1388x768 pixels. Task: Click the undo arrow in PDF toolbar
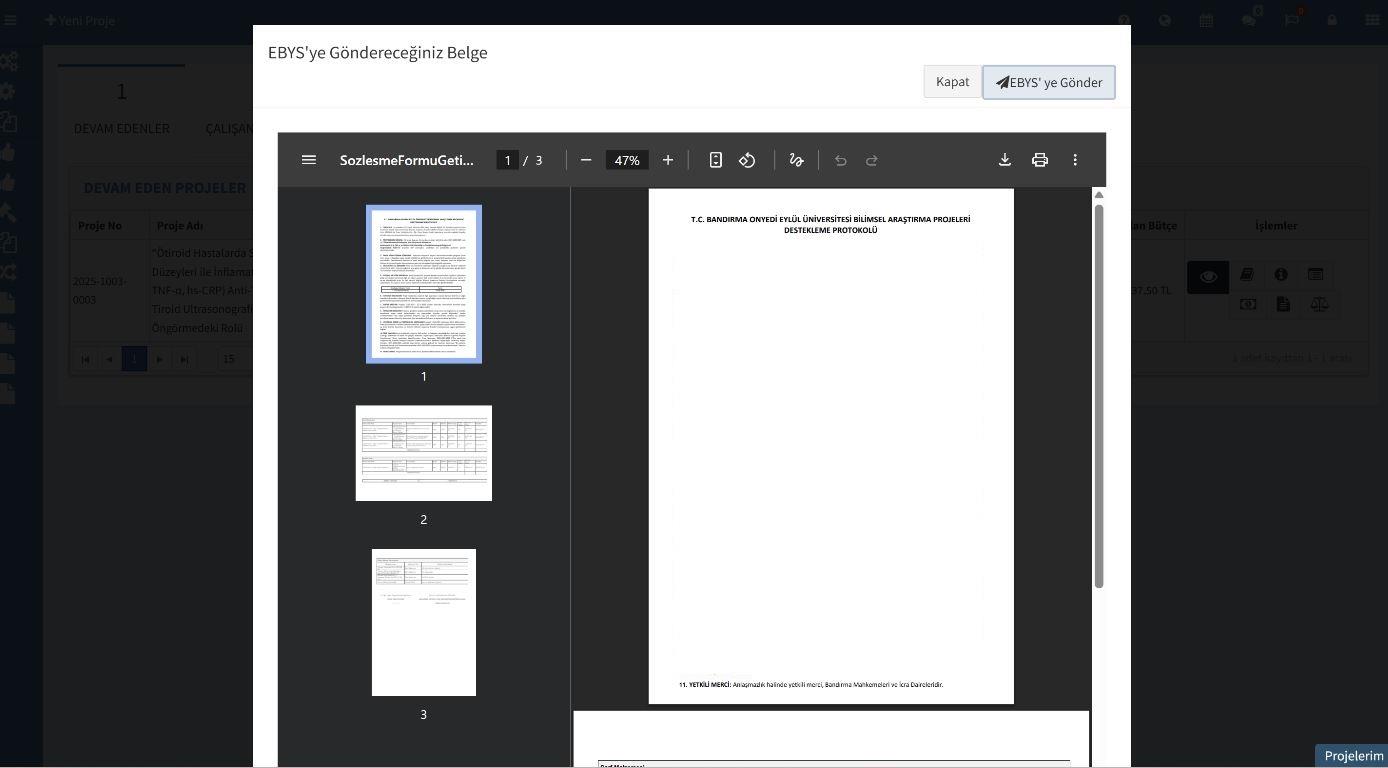point(840,160)
